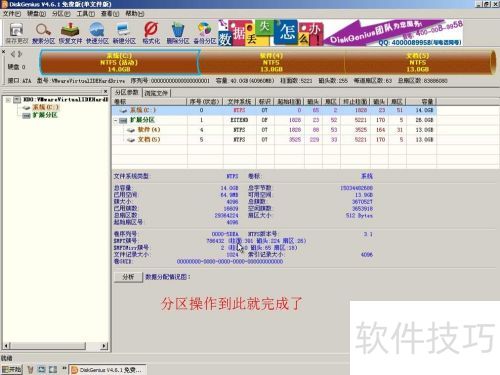Click the tree pane horizontal scrollbar thumb
The height and width of the screenshot is (375, 500).
pos(48,346)
